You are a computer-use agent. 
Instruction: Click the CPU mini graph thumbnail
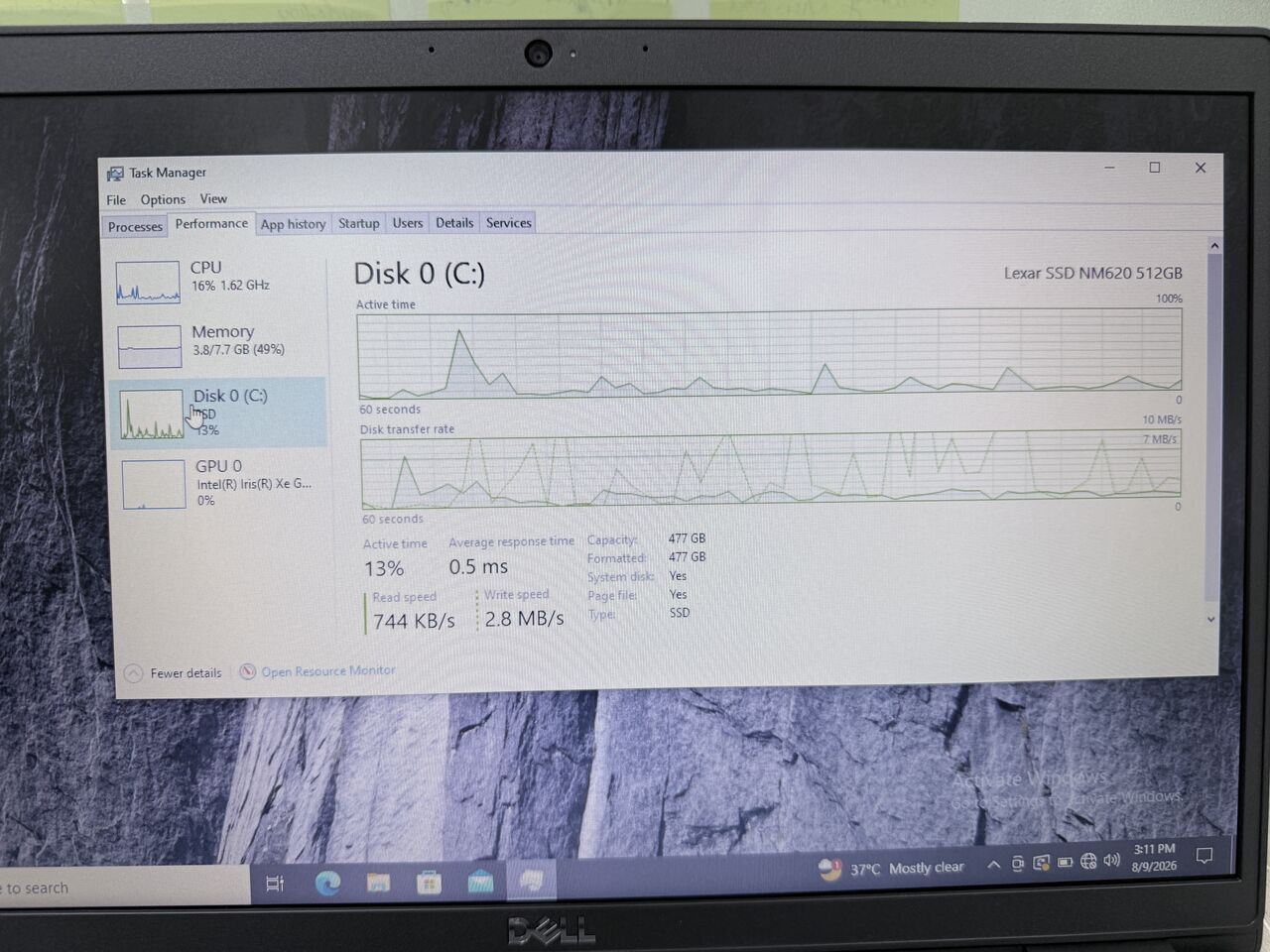pyautogui.click(x=148, y=282)
